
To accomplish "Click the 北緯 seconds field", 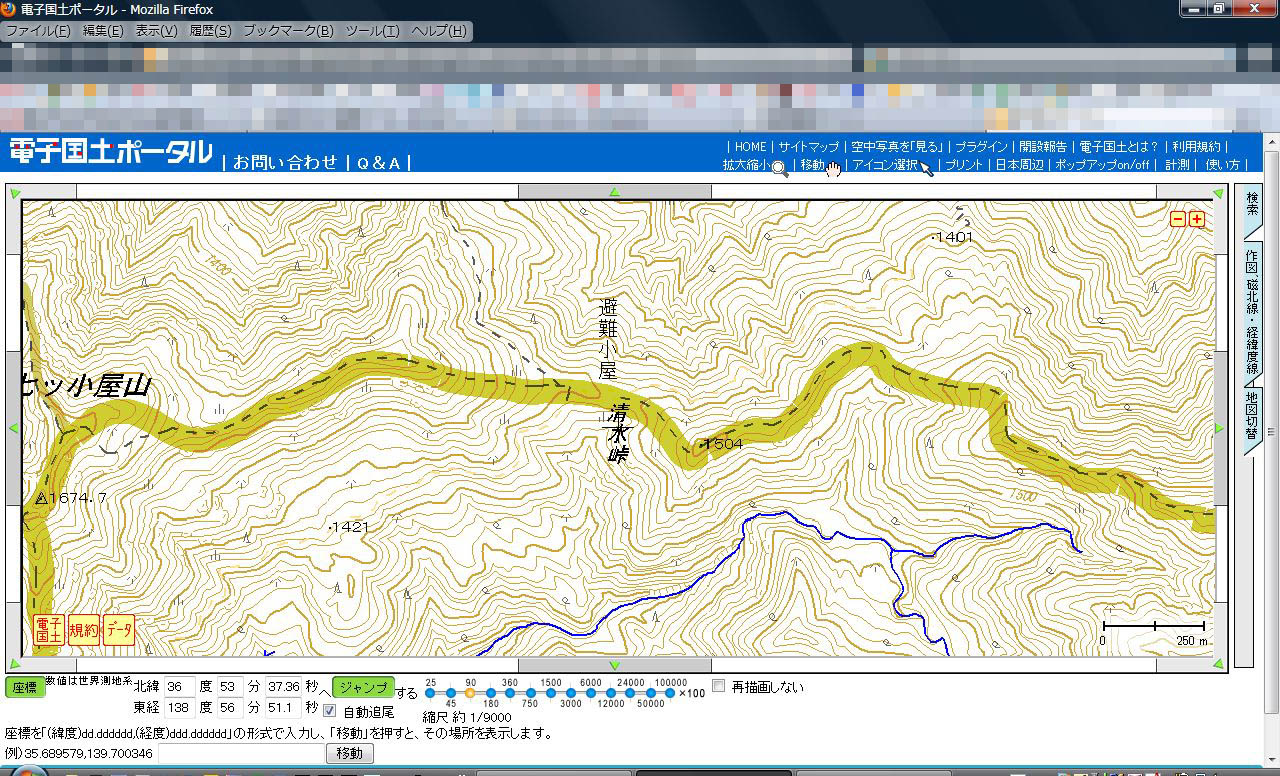I will click(x=284, y=687).
